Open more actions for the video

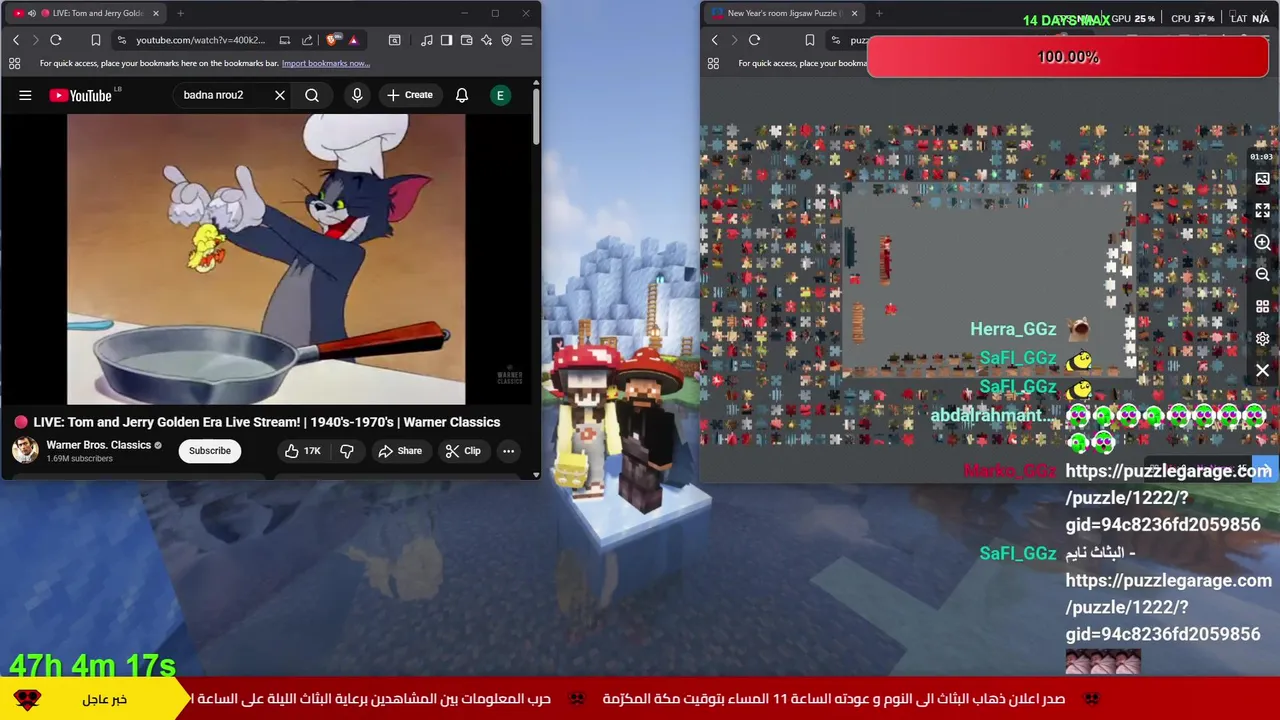pyautogui.click(x=508, y=451)
